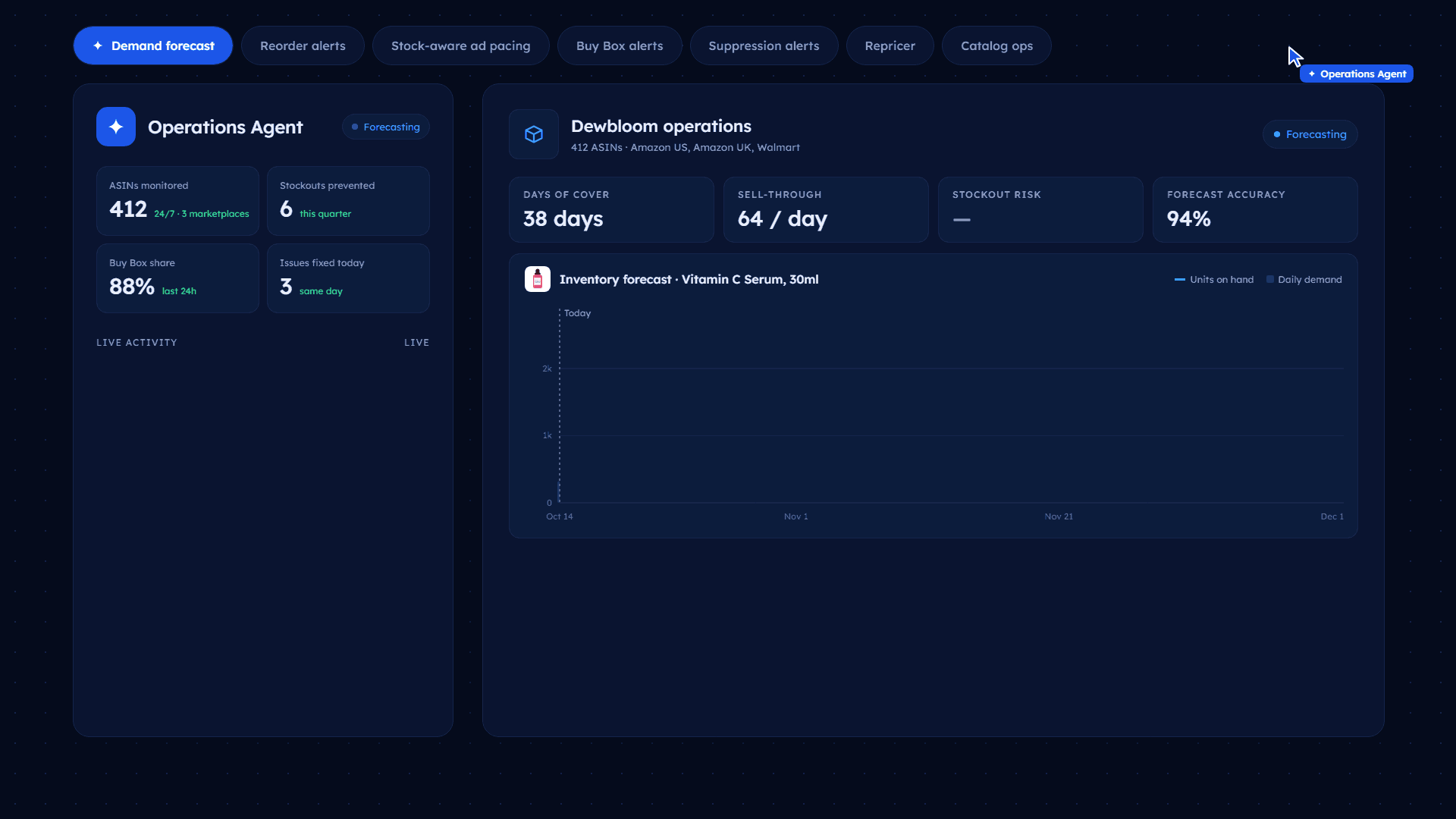Toggle Daily demand legend item
This screenshot has width=1456, height=819.
pos(1304,279)
